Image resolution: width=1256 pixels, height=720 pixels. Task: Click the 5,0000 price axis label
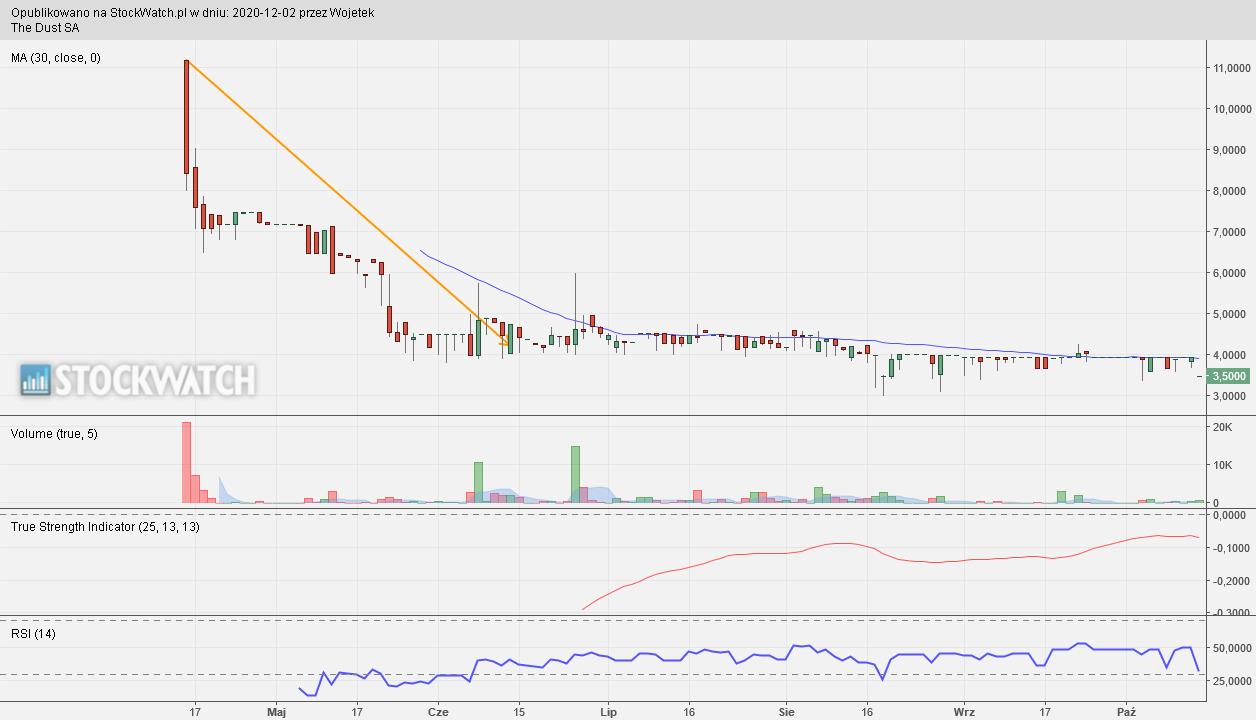pos(1231,314)
